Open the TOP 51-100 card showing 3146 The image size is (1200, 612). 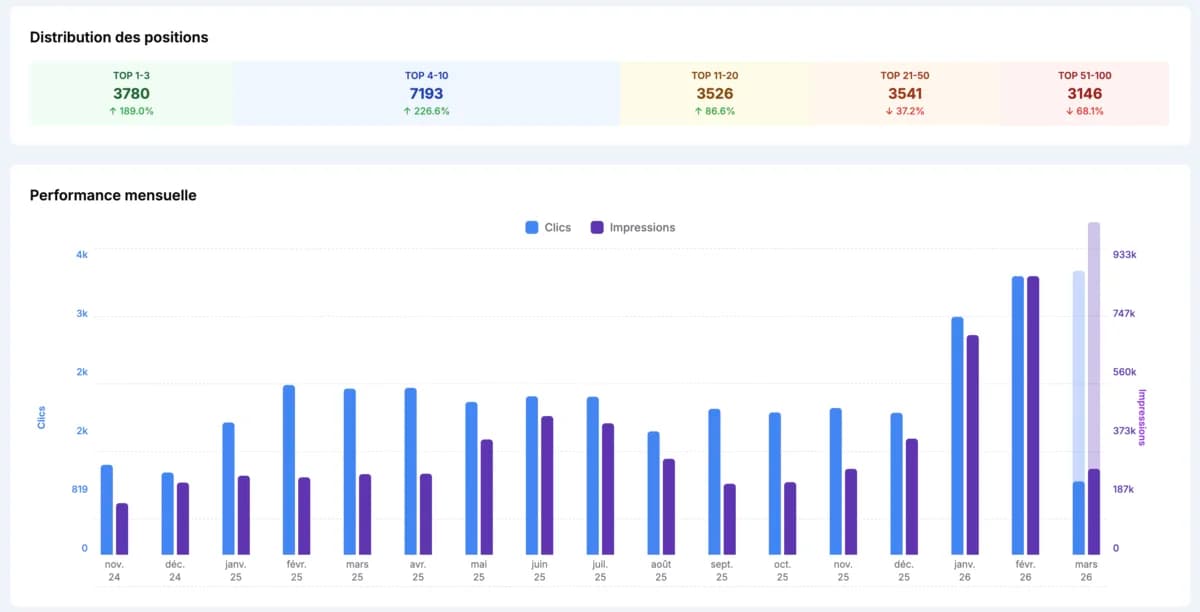click(1088, 93)
